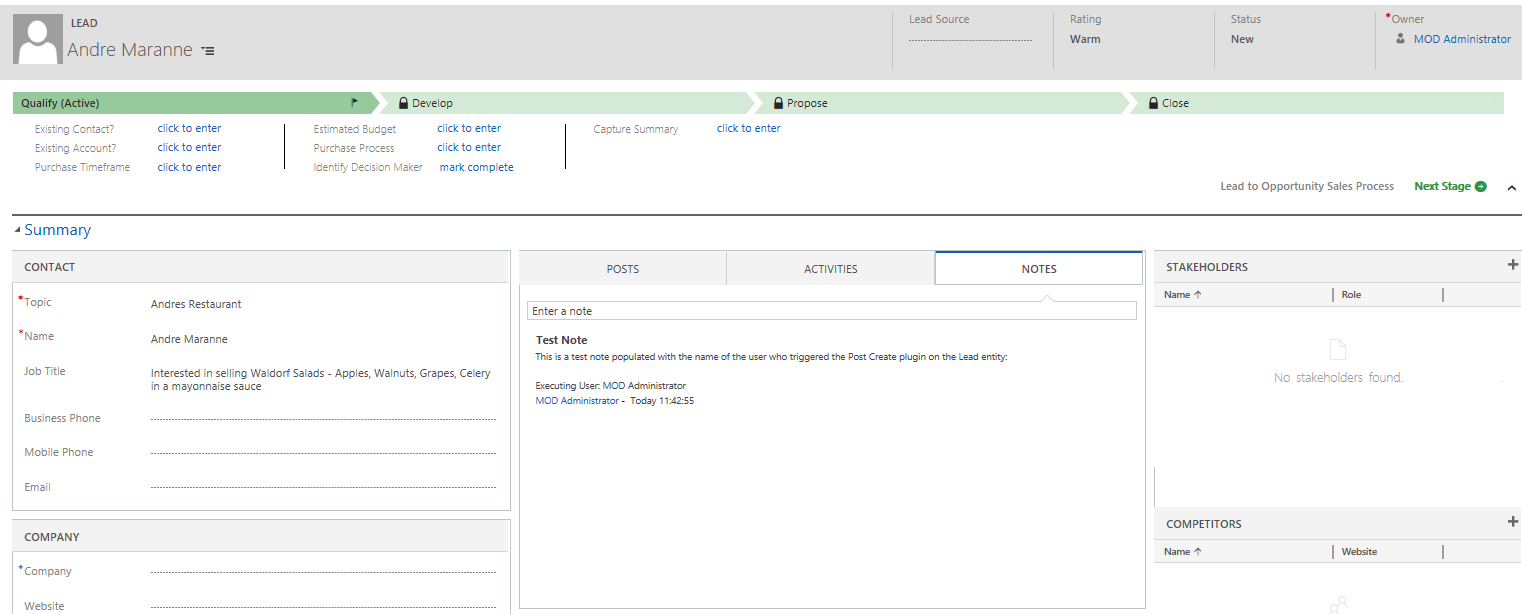Open MOD Administrator owner link

(x=1461, y=39)
